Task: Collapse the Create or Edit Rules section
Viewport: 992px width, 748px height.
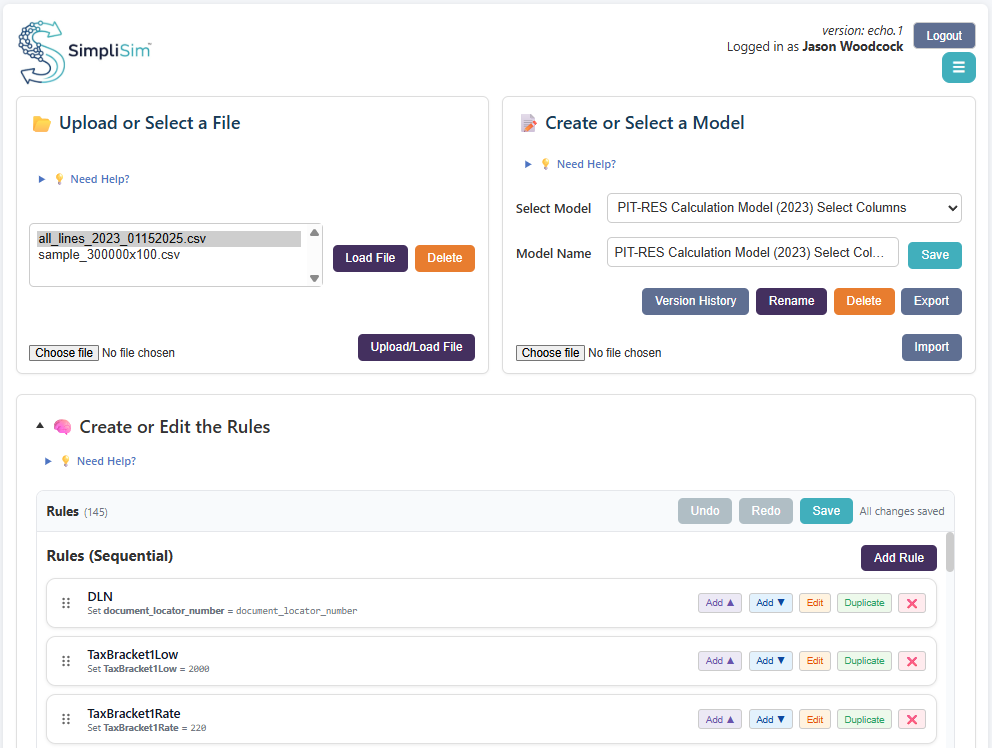Action: pyautogui.click(x=40, y=426)
